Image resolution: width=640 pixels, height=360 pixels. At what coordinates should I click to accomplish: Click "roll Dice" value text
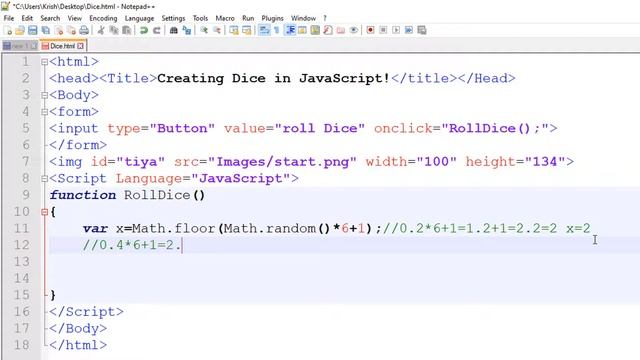(x=320, y=129)
